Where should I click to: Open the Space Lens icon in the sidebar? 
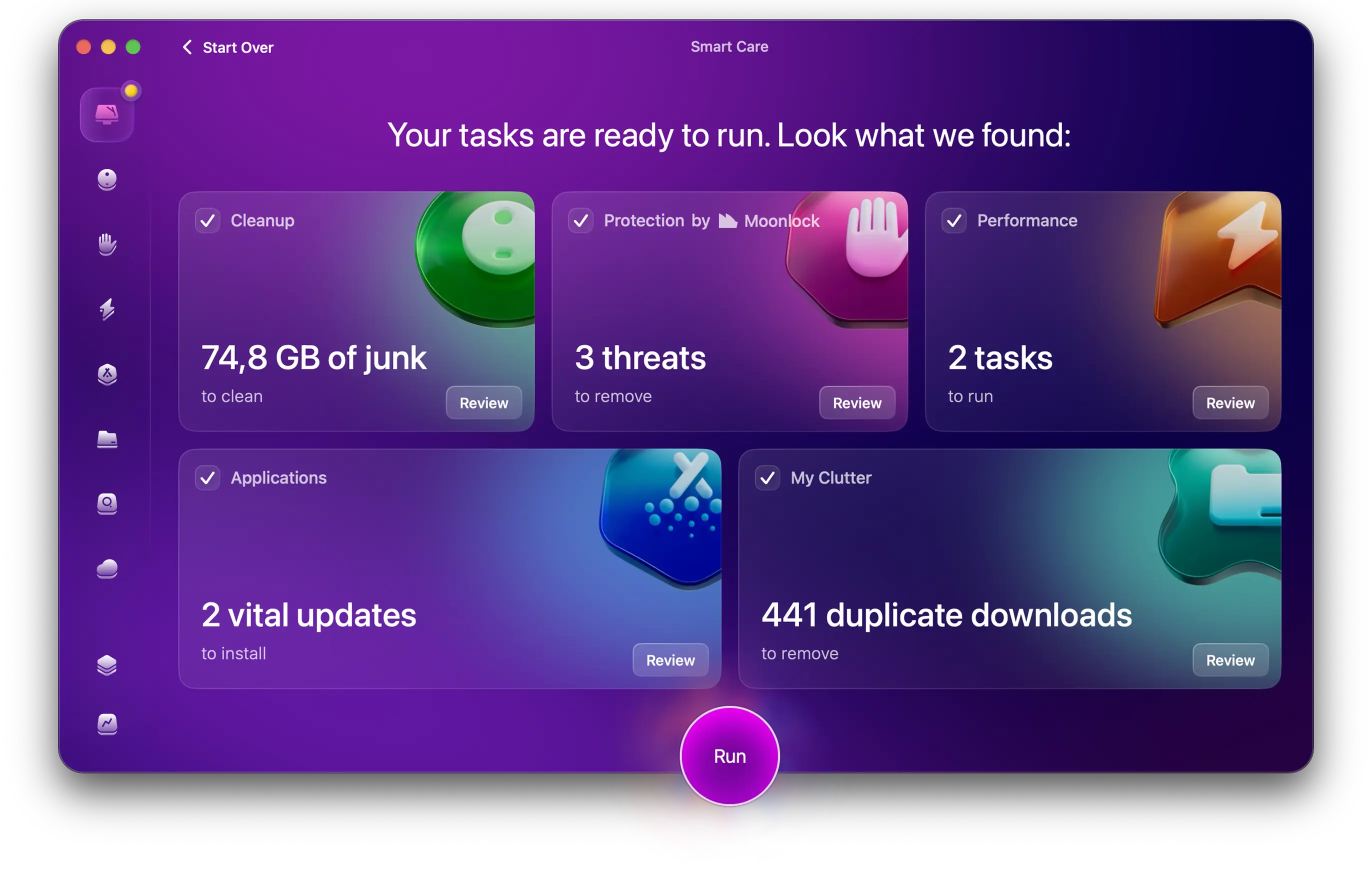click(107, 503)
